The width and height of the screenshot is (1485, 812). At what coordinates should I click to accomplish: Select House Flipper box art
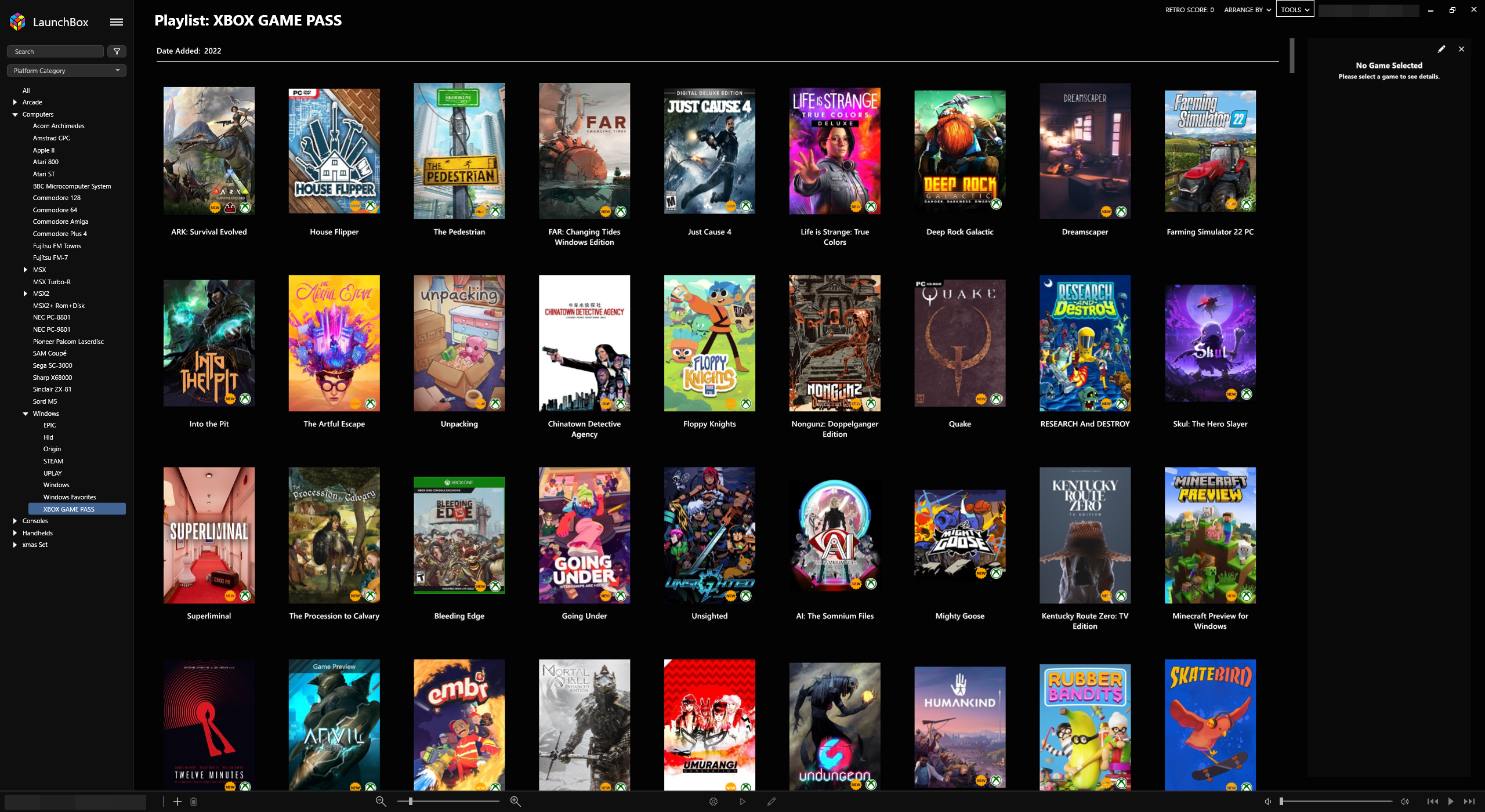point(334,151)
